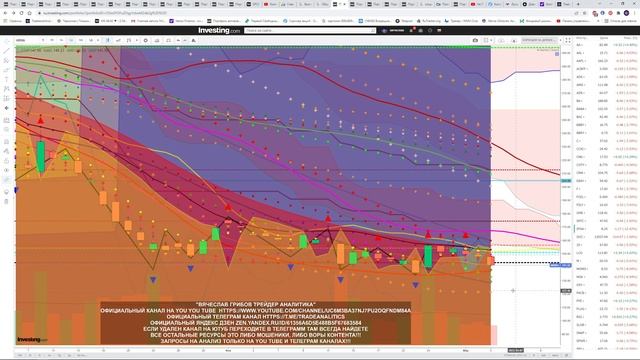This screenshot has width=640, height=360.
Task: Select BA row in the watchlist
Action: [x=607, y=100]
